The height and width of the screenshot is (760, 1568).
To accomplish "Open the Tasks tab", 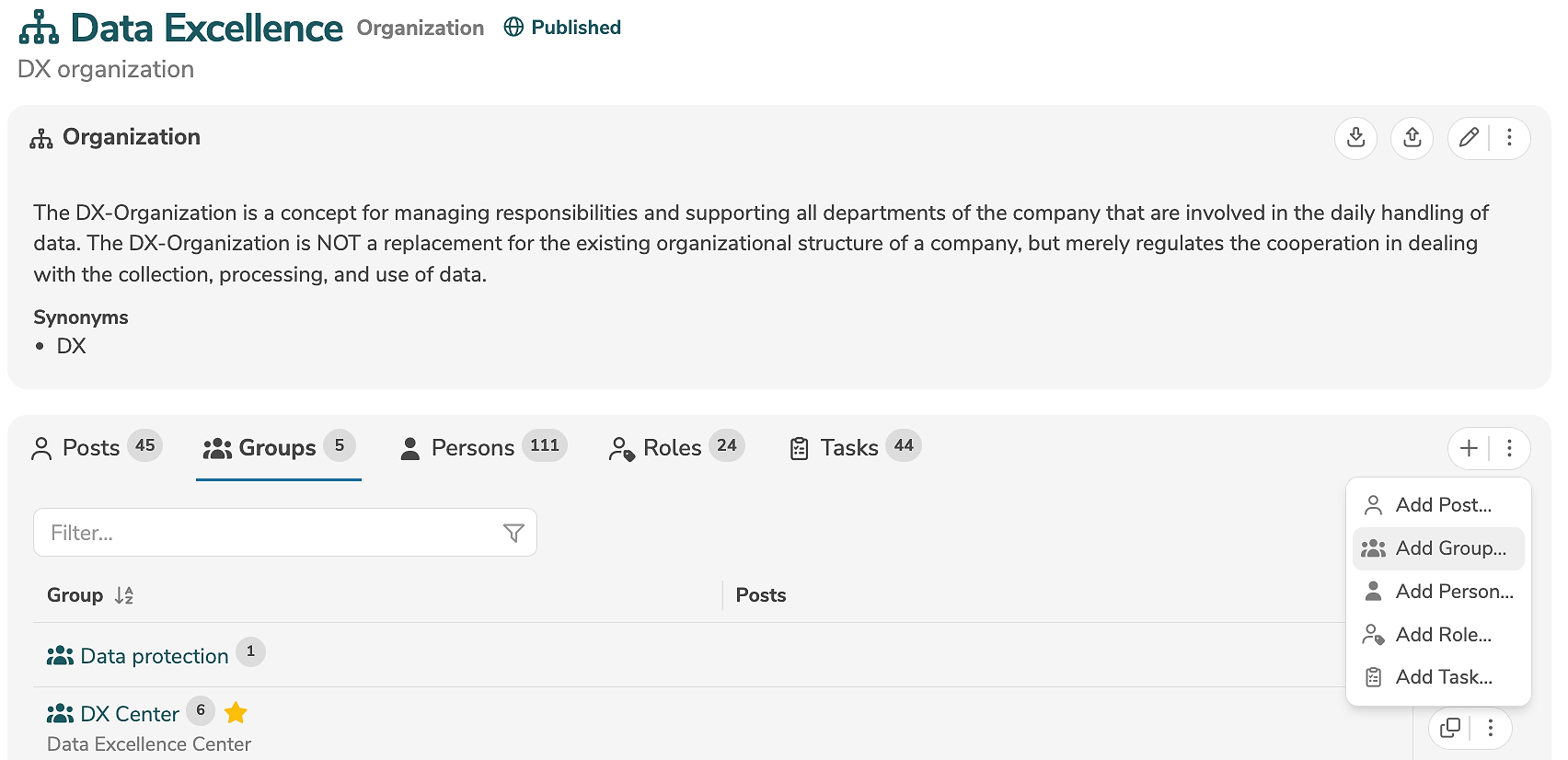I will [848, 448].
